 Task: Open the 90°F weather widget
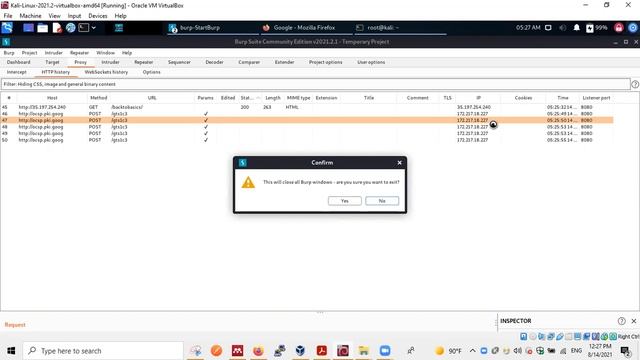448,351
